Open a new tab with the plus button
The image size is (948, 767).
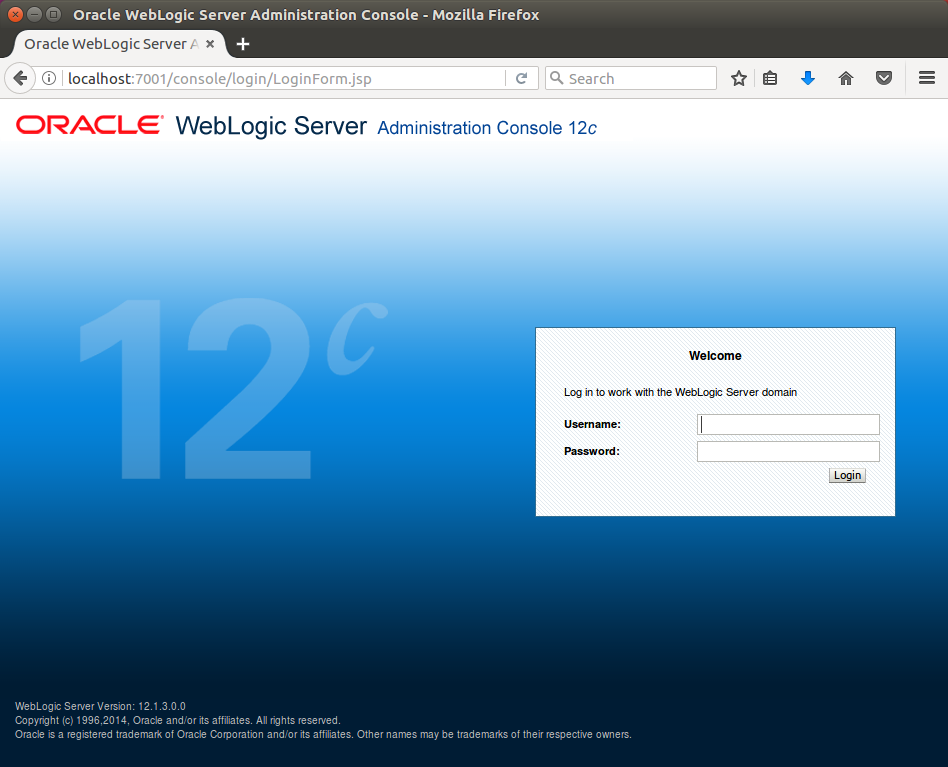243,44
